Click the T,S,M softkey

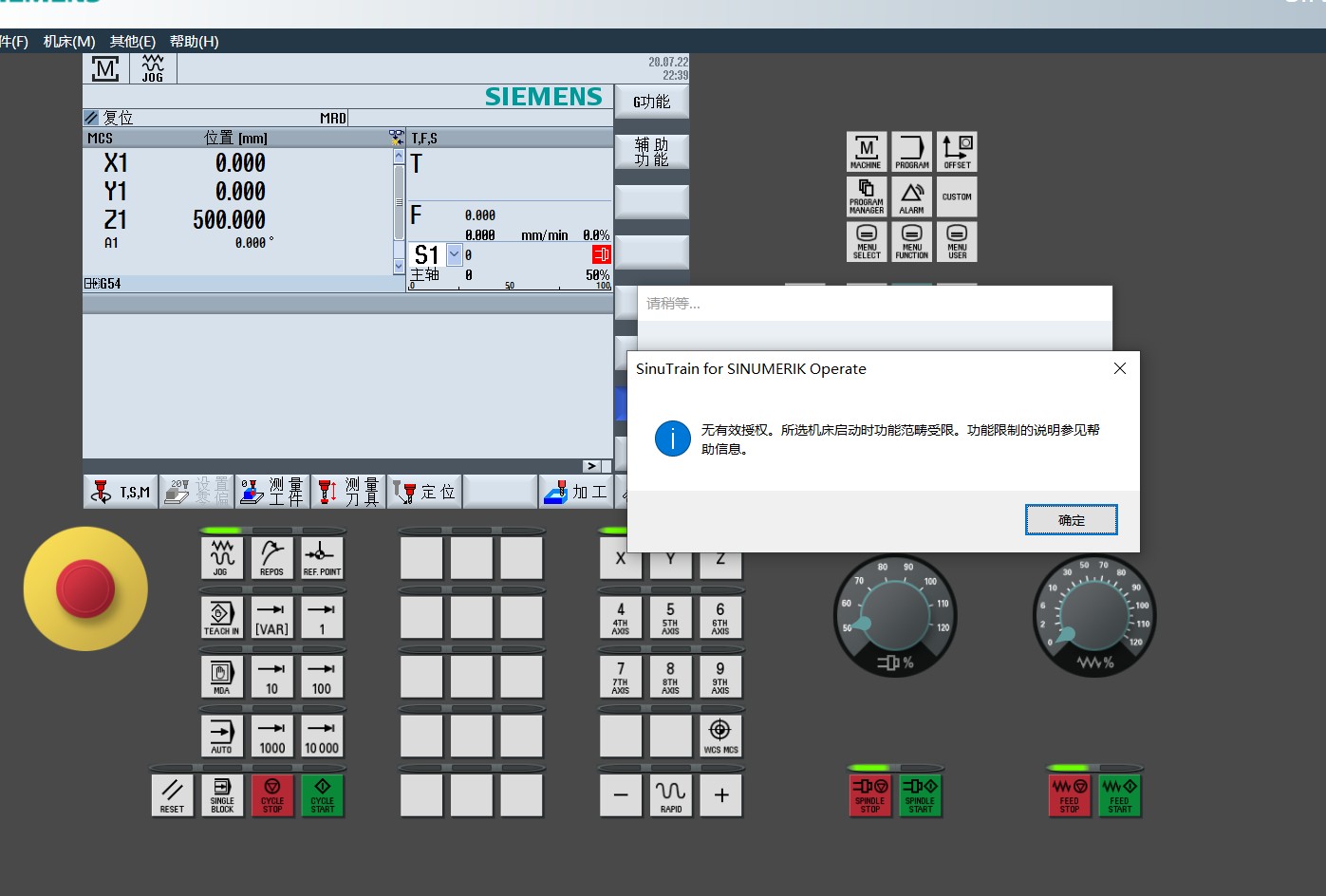pyautogui.click(x=121, y=491)
